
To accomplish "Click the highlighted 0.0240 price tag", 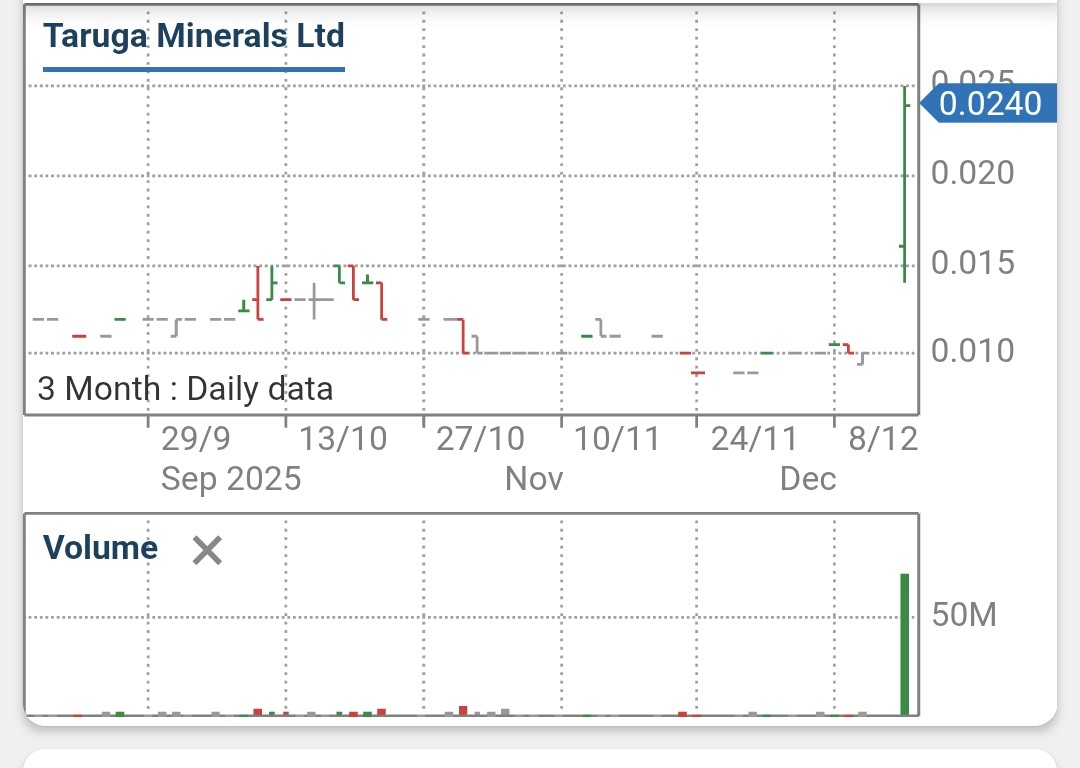I will point(992,102).
